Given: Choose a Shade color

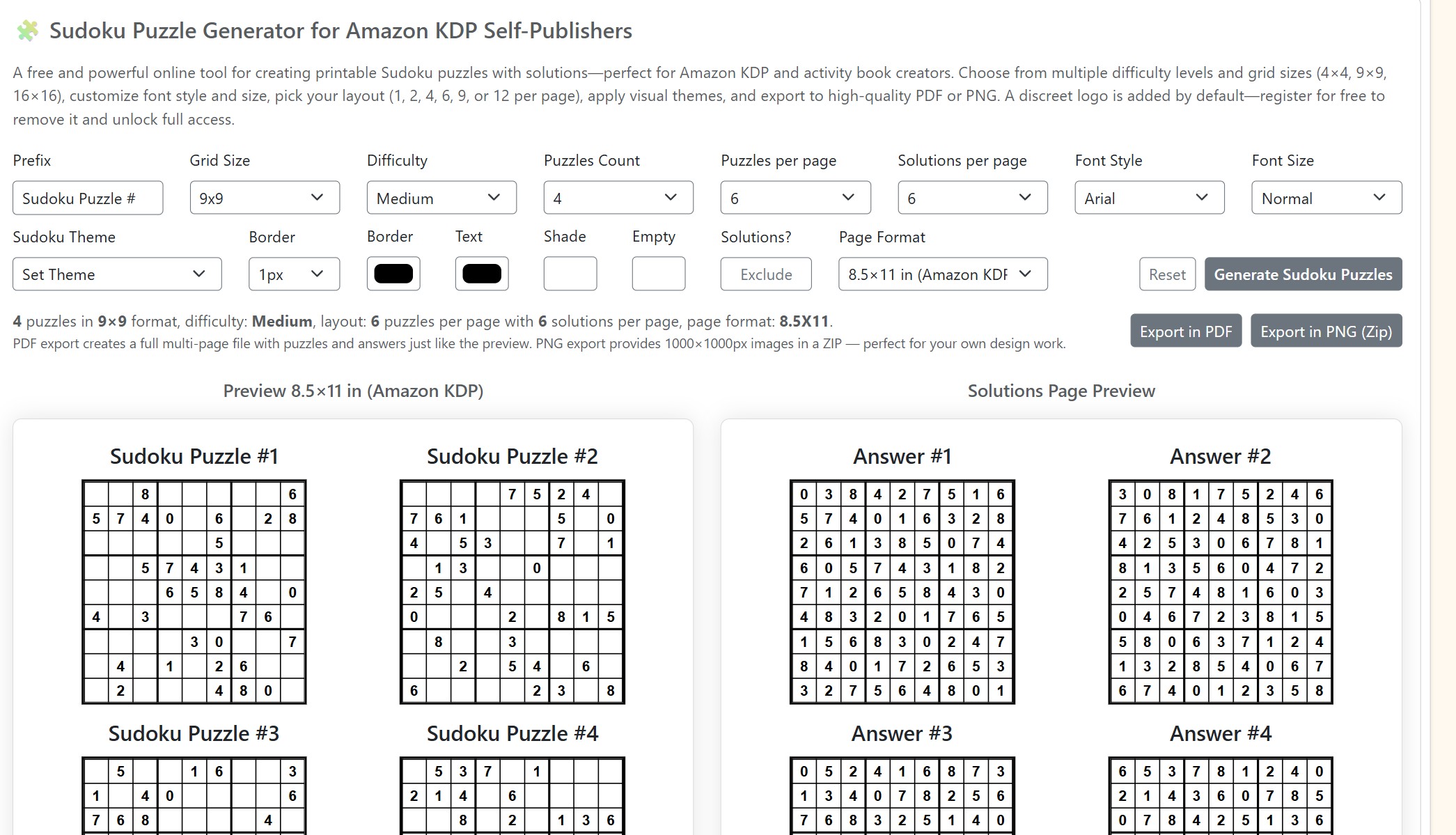Looking at the screenshot, I should point(570,274).
